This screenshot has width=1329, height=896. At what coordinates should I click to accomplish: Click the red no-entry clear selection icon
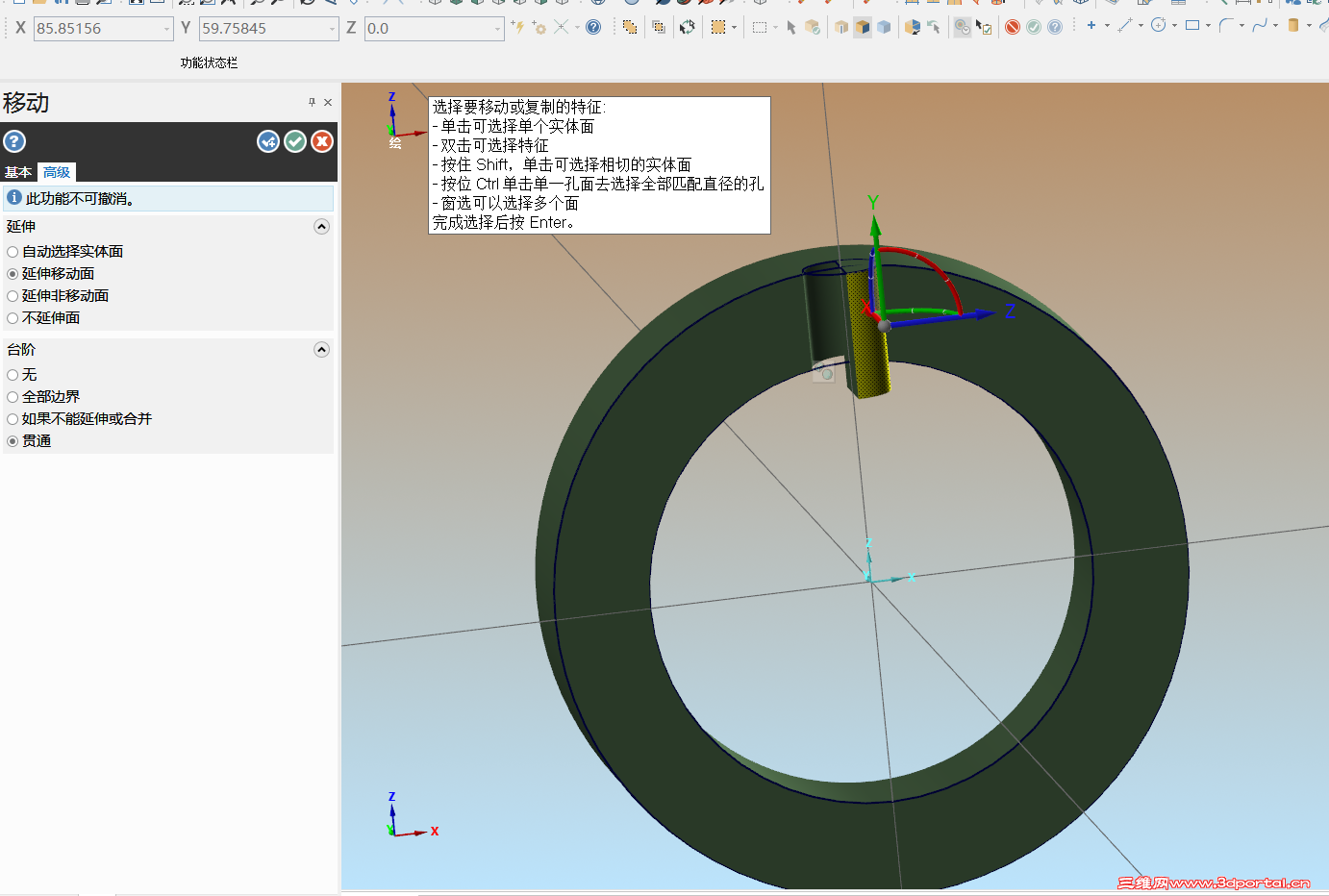[x=1013, y=27]
